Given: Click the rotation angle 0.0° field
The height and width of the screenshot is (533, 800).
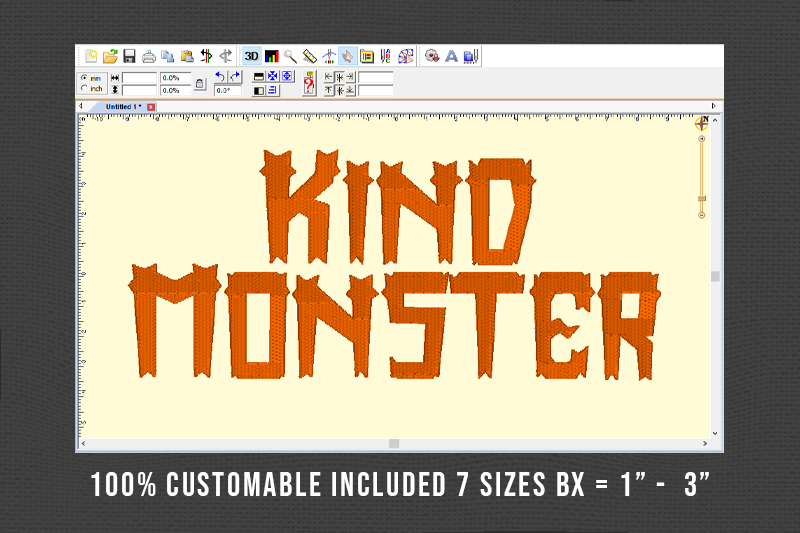Looking at the screenshot, I should pyautogui.click(x=228, y=90).
